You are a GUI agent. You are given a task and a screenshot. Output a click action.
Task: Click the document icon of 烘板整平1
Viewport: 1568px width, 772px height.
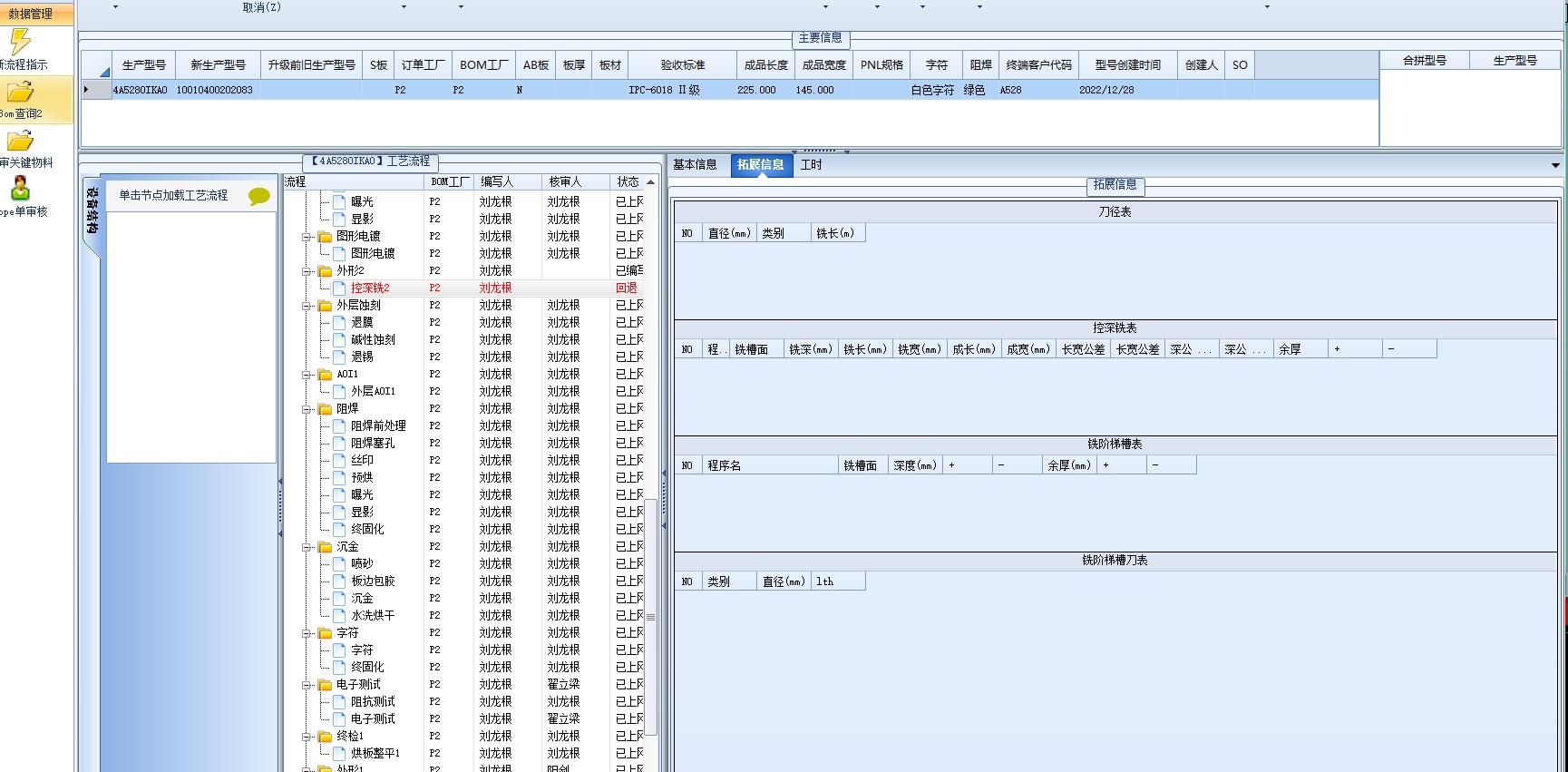(x=339, y=754)
